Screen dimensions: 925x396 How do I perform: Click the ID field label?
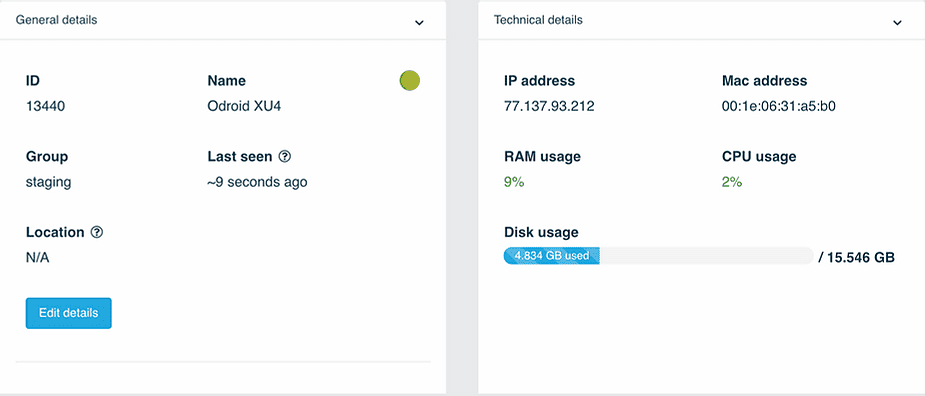click(32, 81)
